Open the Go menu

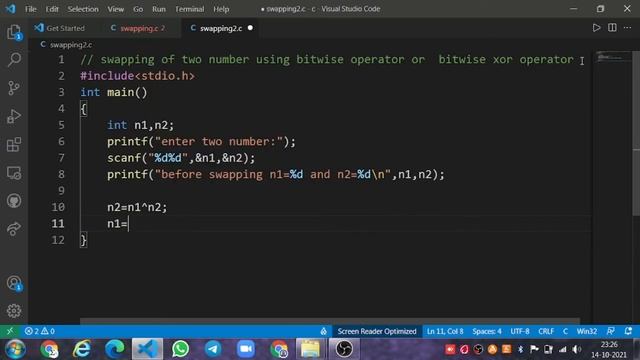138,9
